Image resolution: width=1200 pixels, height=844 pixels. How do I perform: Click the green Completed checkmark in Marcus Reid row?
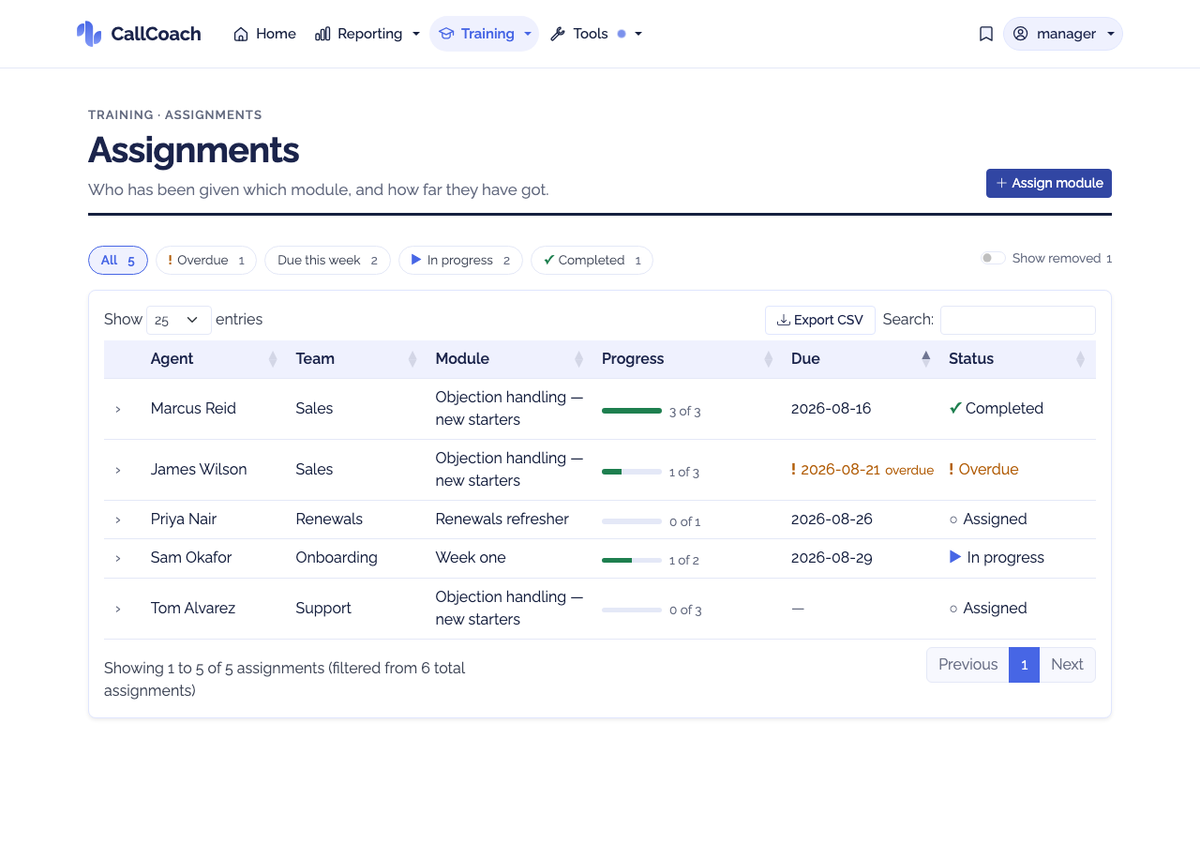pyautogui.click(x=955, y=408)
